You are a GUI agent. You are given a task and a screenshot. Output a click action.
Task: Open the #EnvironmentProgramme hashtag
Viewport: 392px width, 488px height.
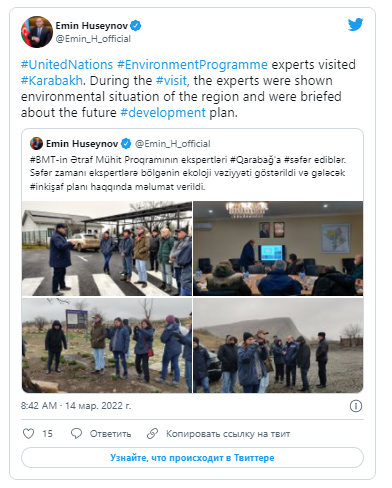[x=192, y=65]
